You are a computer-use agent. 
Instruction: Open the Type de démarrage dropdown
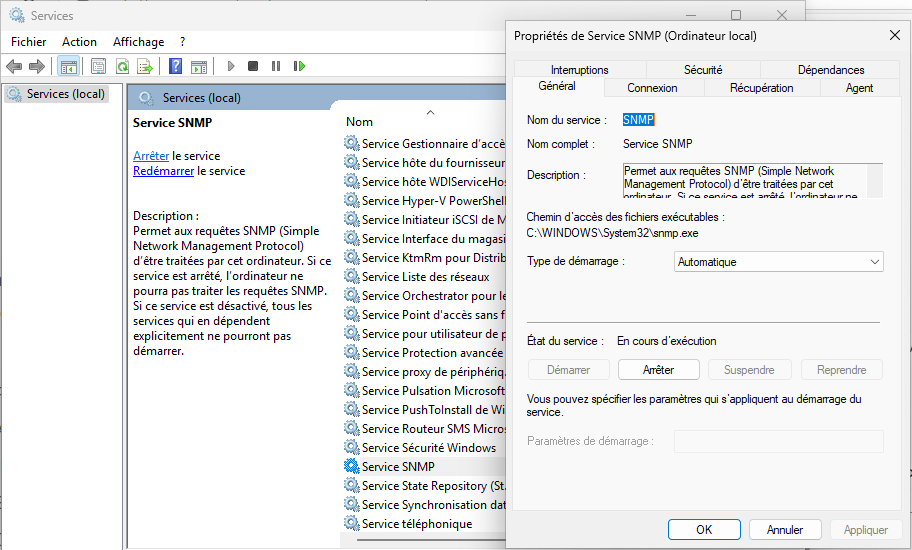tap(779, 262)
